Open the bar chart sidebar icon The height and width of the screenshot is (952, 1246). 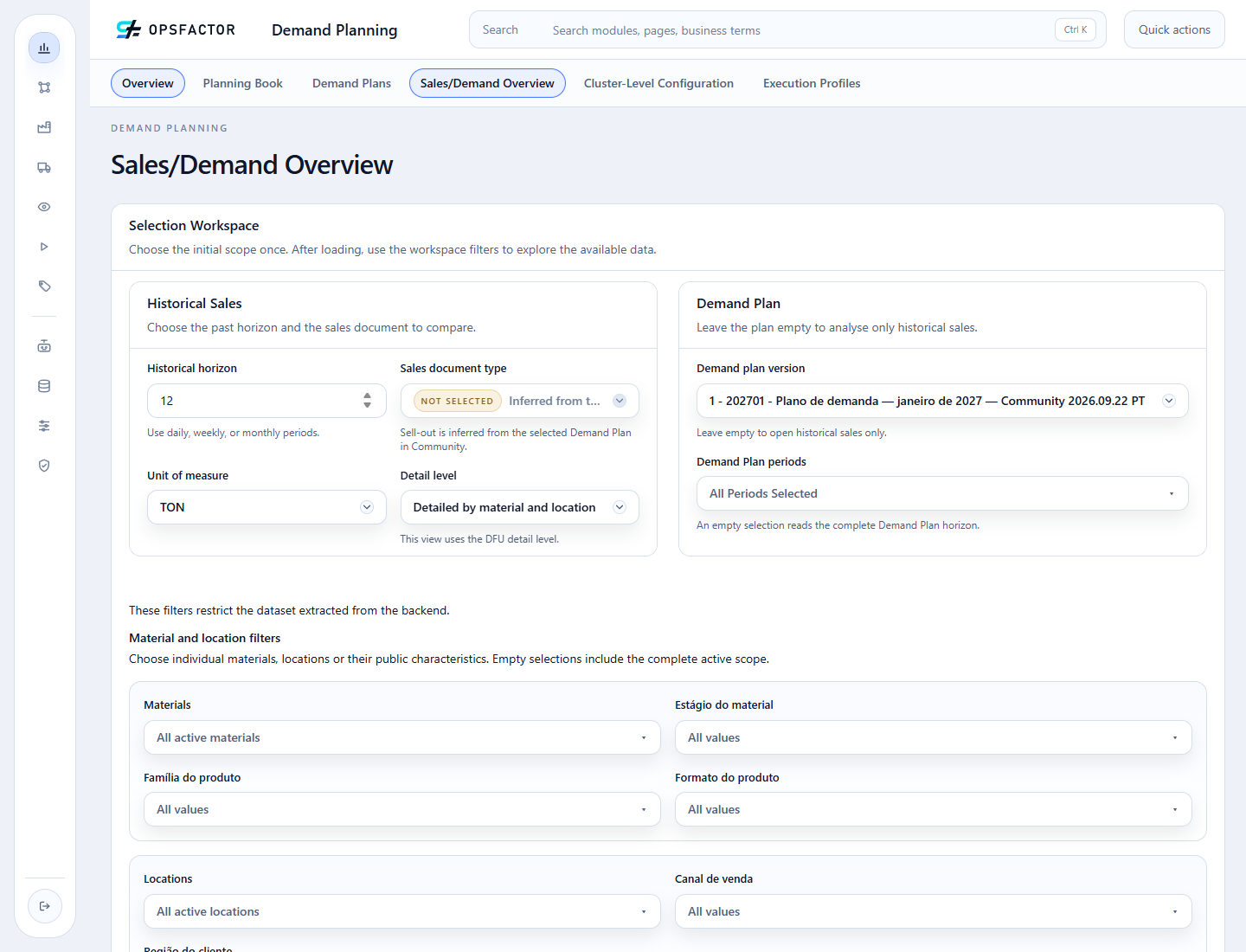44,48
